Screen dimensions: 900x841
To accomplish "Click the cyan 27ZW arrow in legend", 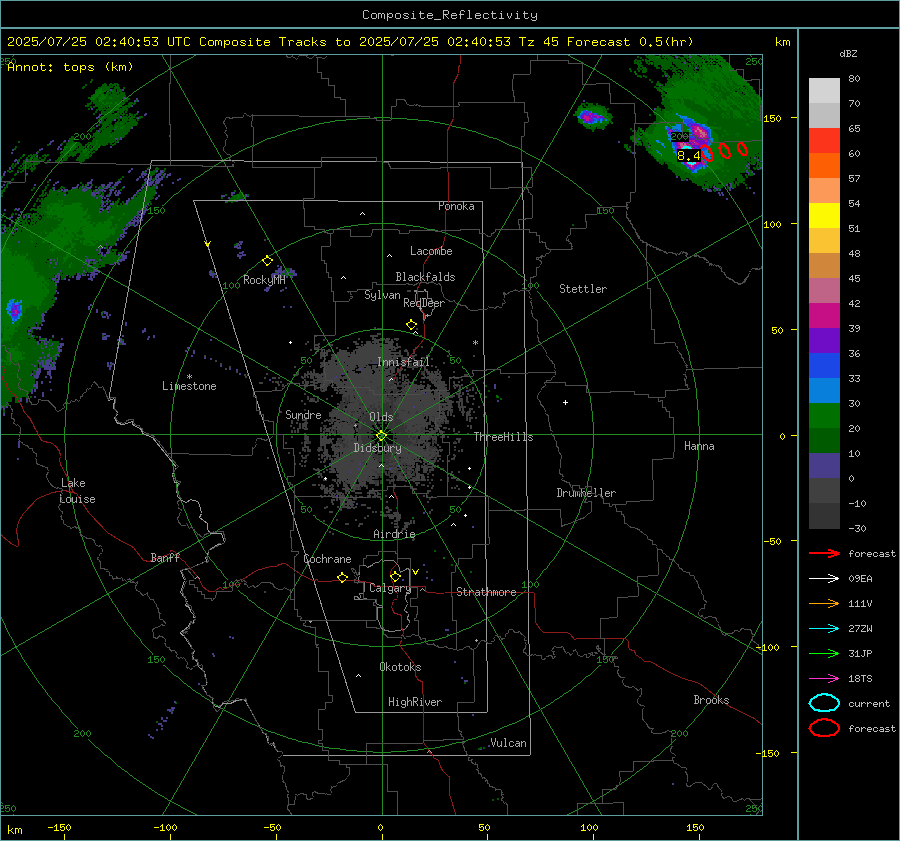I will [824, 629].
